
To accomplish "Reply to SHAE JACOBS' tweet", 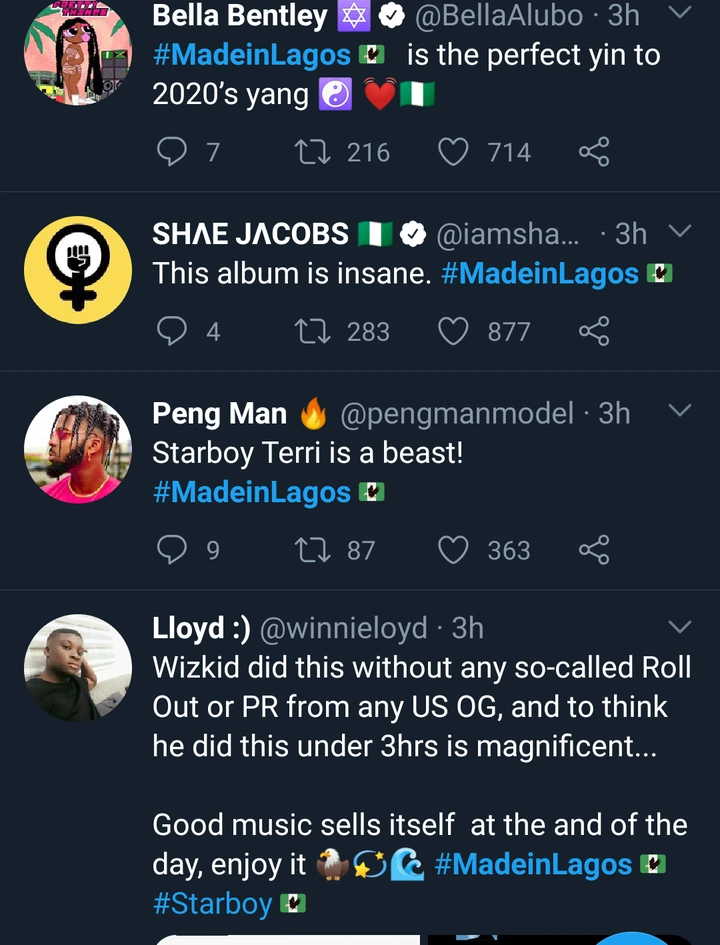I will point(173,331).
